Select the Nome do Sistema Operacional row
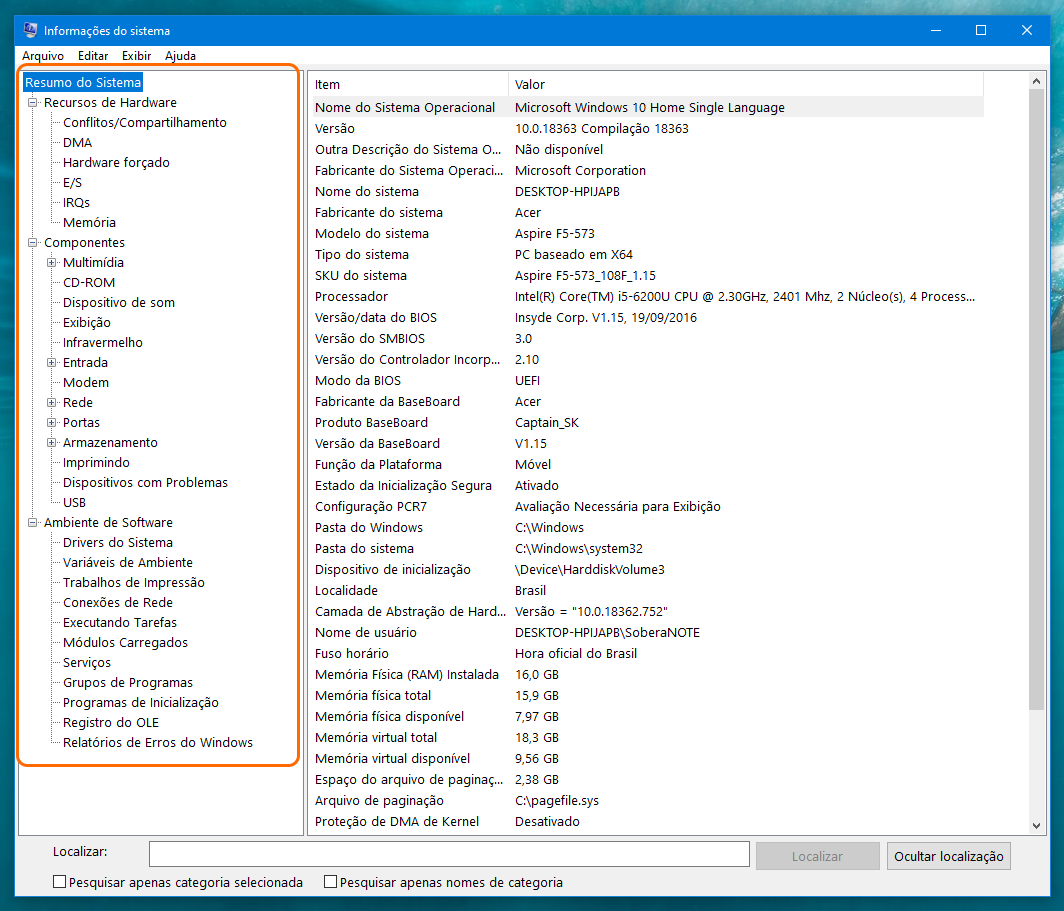The height and width of the screenshot is (911, 1064). (646, 107)
